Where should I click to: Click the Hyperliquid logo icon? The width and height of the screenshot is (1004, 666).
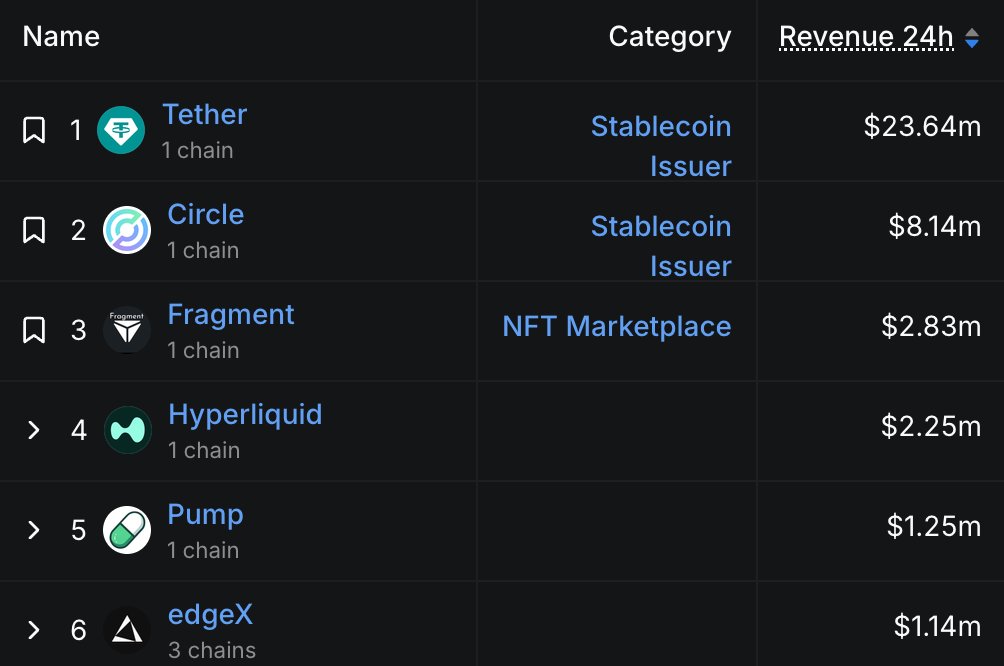point(127,430)
